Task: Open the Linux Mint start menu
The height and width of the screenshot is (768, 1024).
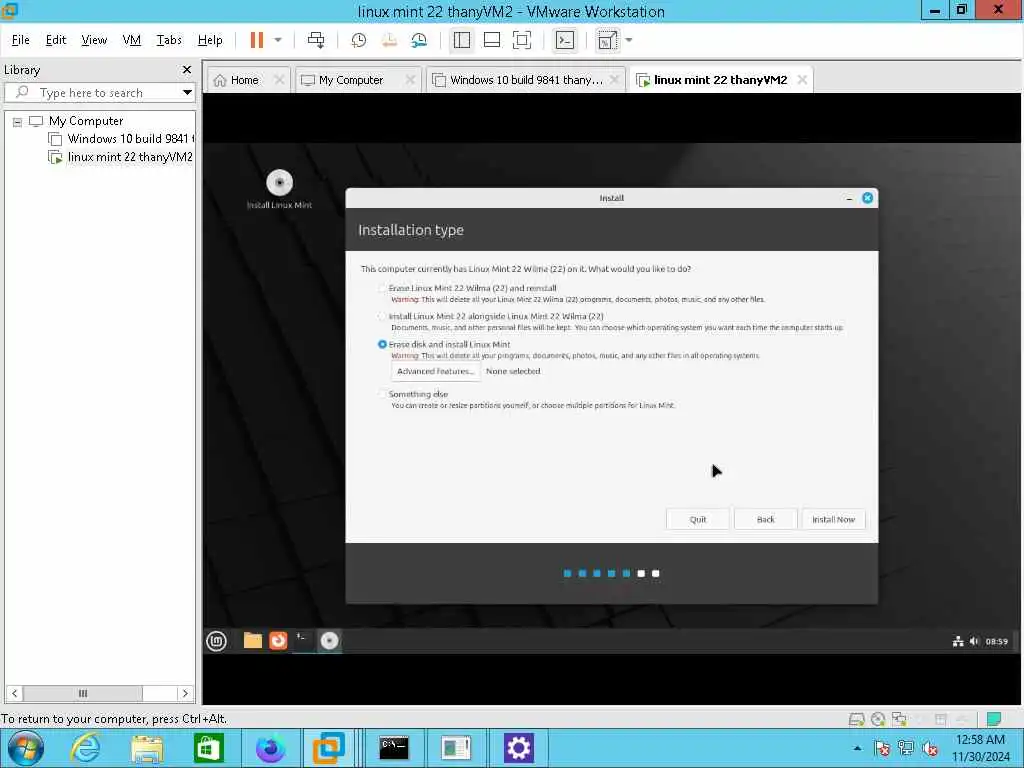Action: pyautogui.click(x=217, y=641)
